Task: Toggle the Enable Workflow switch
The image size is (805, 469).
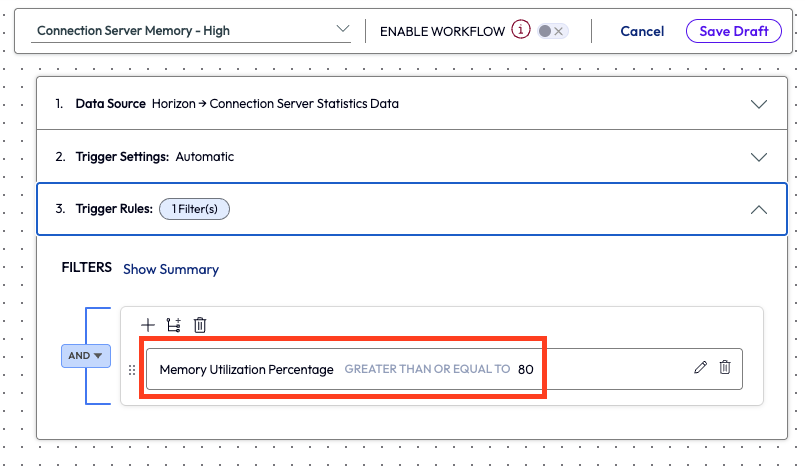Action: point(551,31)
